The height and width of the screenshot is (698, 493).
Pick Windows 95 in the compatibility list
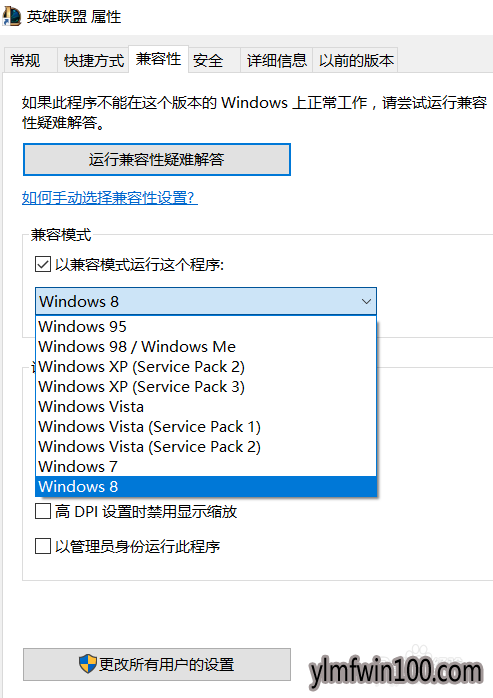(x=206, y=326)
